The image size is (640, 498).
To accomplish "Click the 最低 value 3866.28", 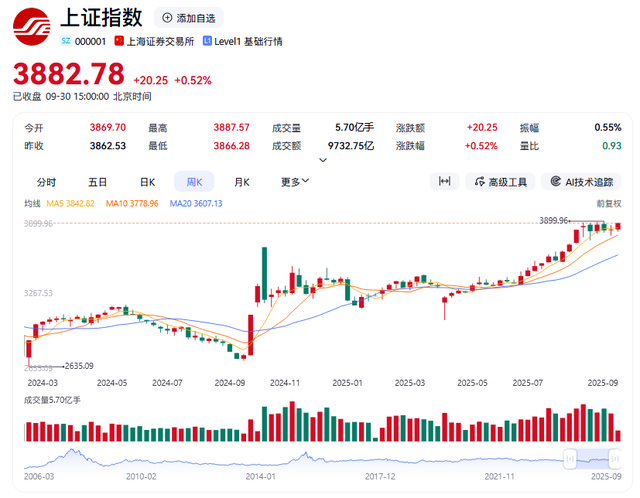I will [x=231, y=146].
